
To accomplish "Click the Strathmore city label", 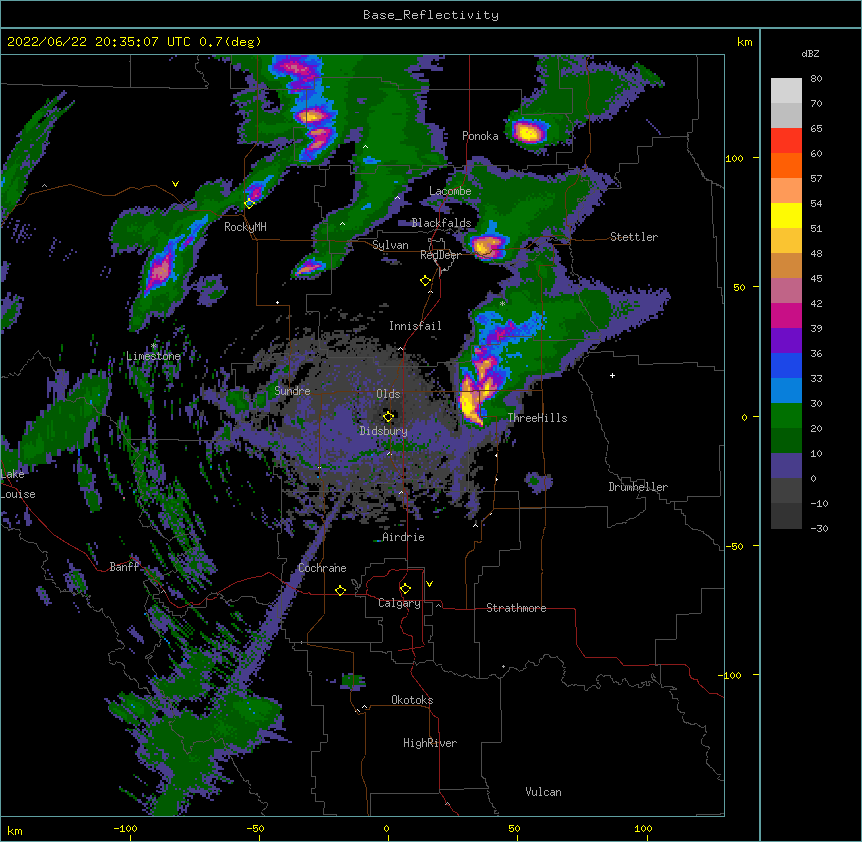I will pos(516,608).
